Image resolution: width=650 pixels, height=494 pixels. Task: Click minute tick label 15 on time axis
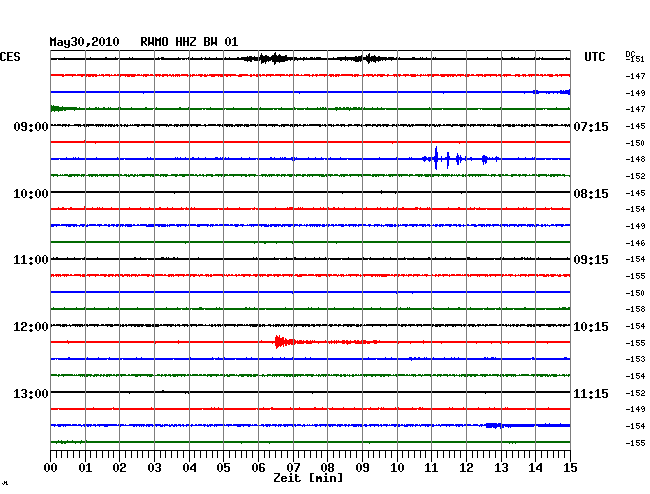pyautogui.click(x=570, y=468)
